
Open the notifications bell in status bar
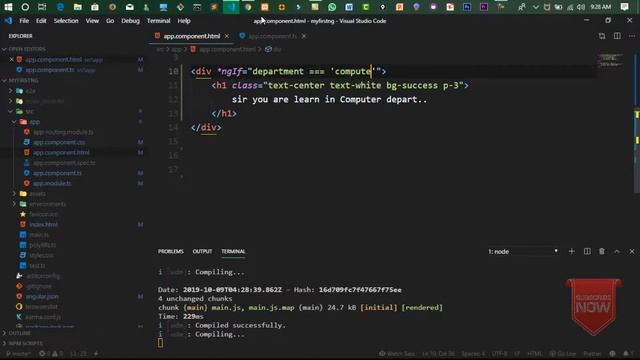[627, 354]
